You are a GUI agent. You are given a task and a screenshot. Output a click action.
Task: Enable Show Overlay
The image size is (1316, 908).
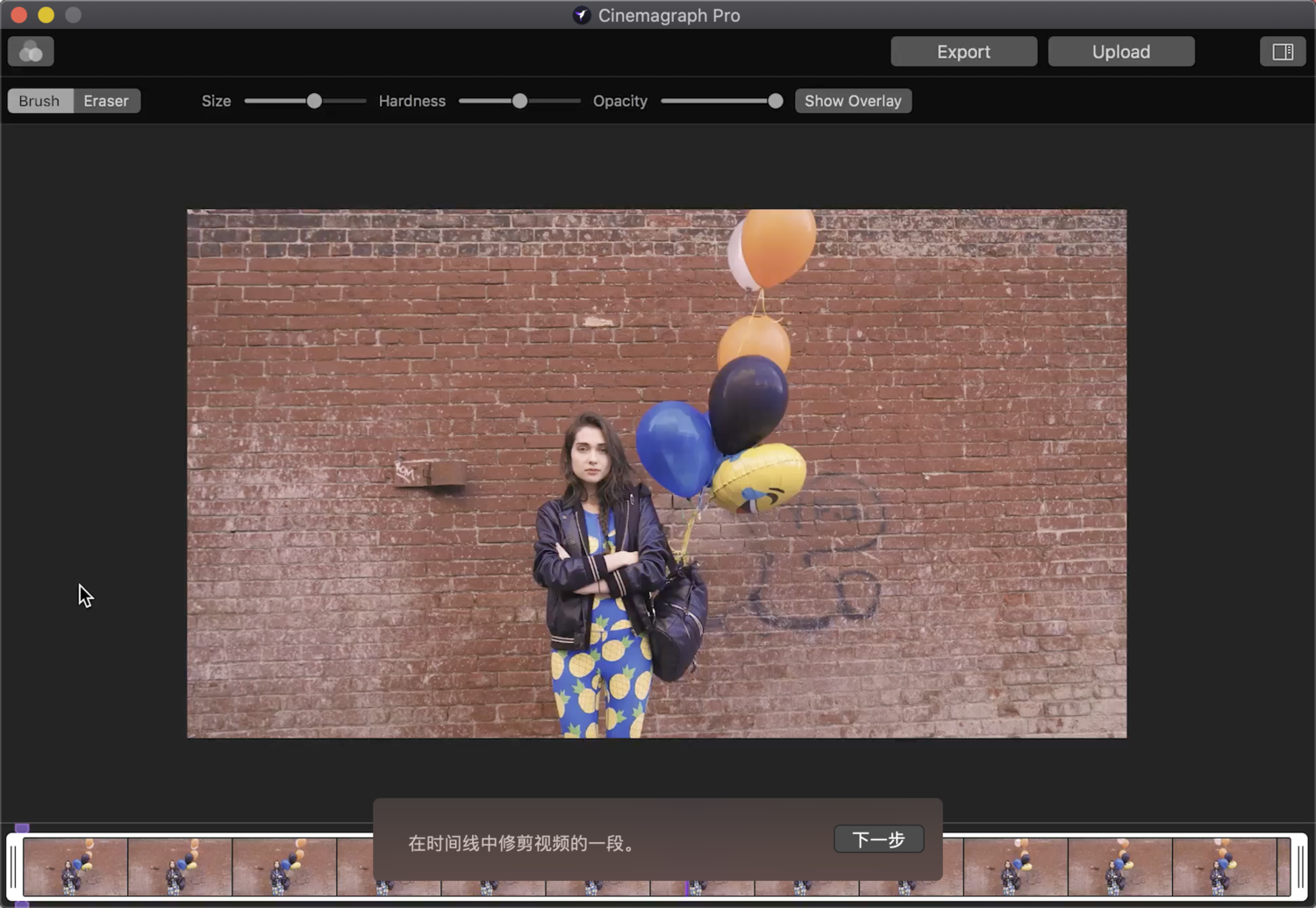(x=852, y=100)
